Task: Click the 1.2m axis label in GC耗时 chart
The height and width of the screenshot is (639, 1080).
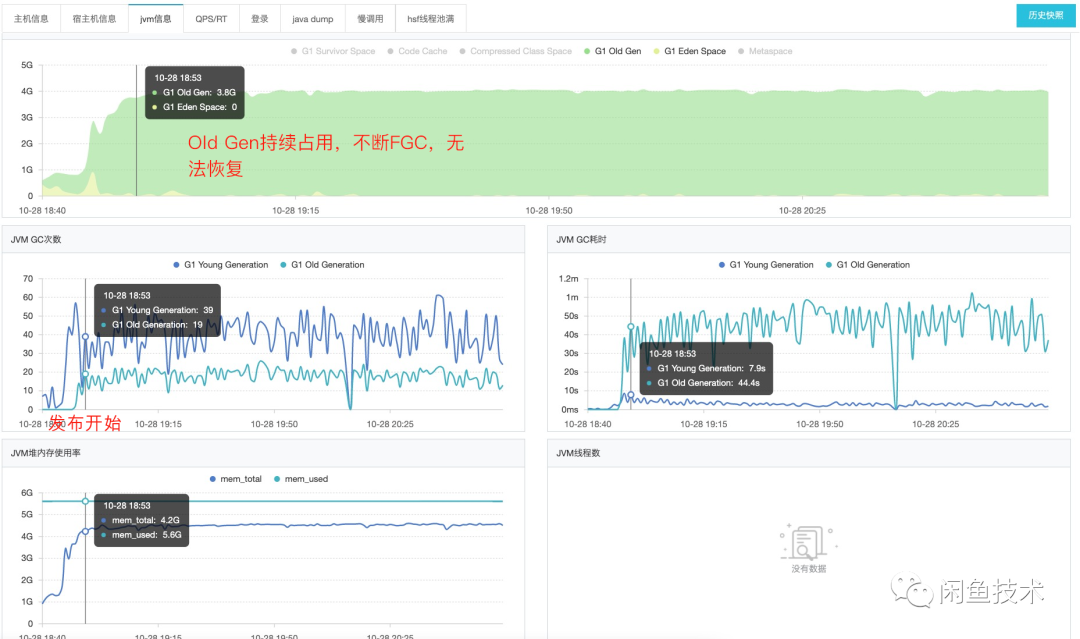Action: point(568,279)
